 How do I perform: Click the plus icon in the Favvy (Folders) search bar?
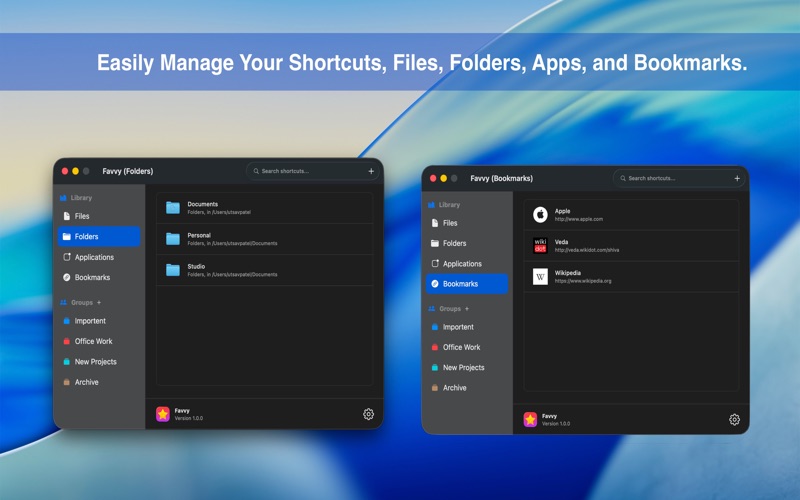click(x=371, y=171)
